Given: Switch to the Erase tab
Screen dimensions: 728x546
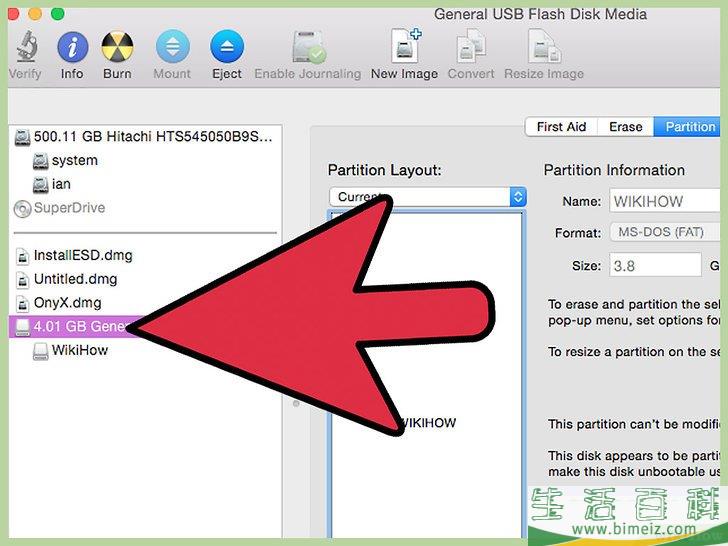Looking at the screenshot, I should (x=626, y=127).
